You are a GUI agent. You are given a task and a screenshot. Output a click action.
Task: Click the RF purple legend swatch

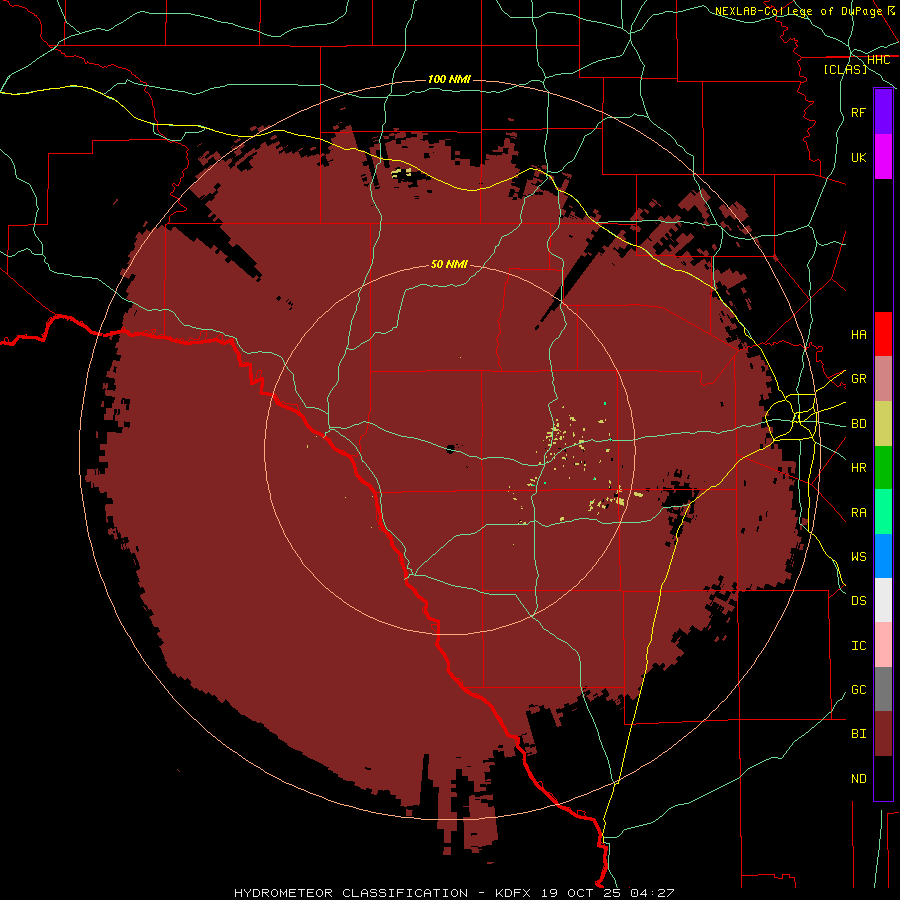click(883, 112)
